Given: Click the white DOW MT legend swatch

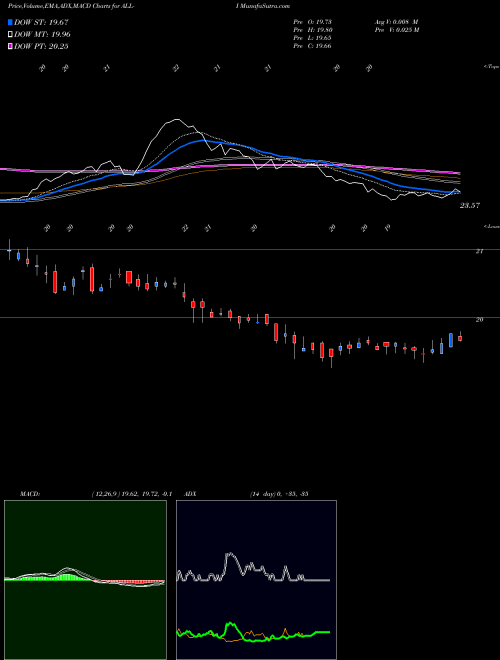Looking at the screenshot, I should [x=11, y=35].
